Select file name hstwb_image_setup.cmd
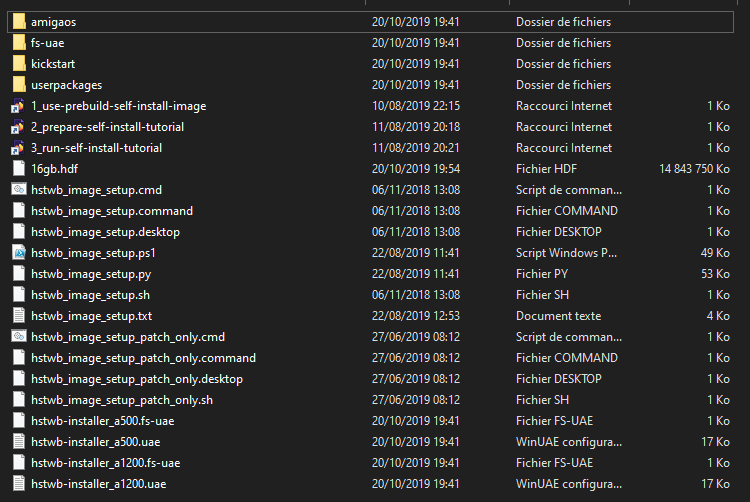 tap(97, 190)
